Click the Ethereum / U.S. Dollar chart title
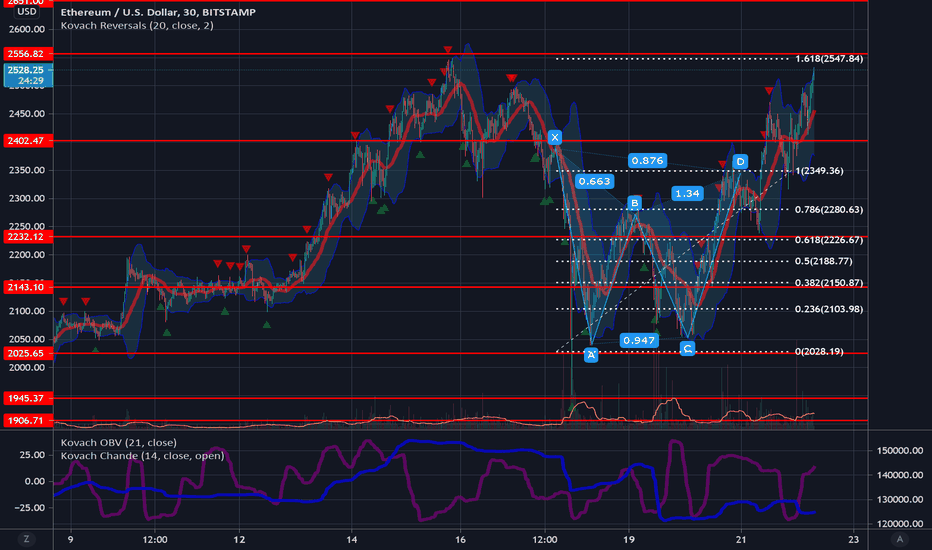The height and width of the screenshot is (550, 932). (158, 12)
